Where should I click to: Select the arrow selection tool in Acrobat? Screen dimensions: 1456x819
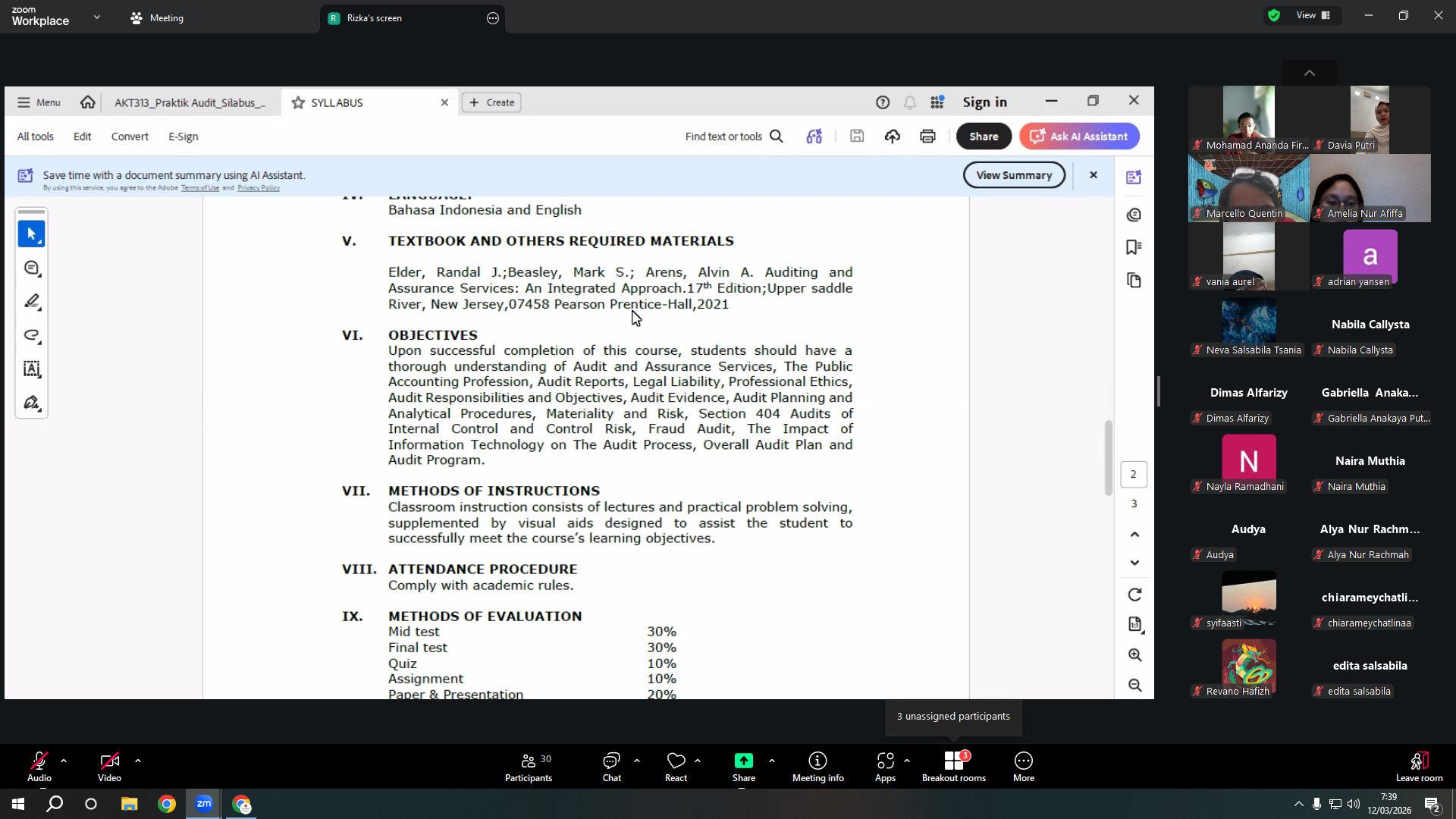[x=31, y=234]
